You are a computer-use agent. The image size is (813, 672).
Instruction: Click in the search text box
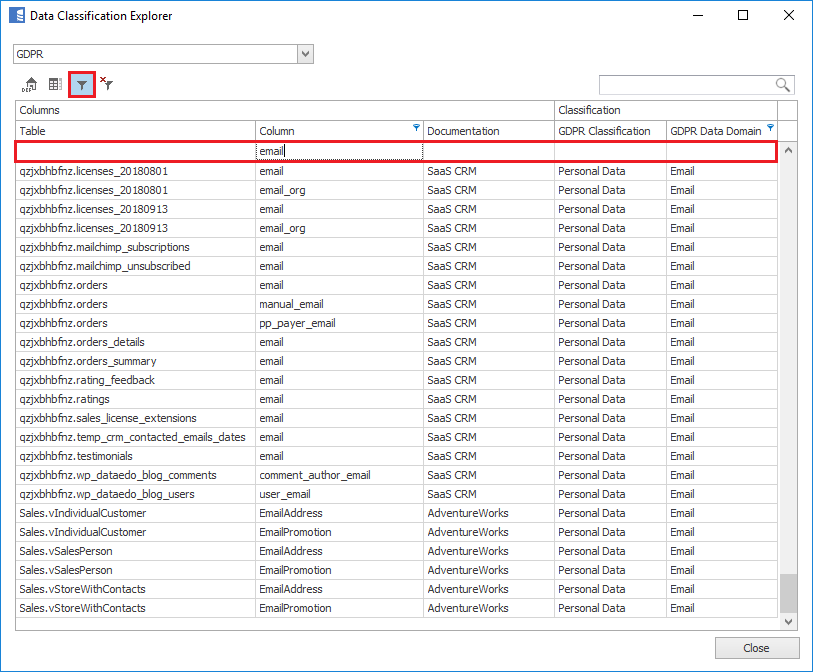[685, 85]
